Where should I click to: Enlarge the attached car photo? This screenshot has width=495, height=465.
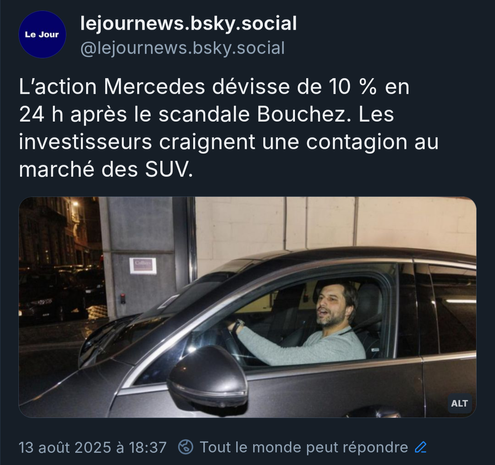pos(247,307)
